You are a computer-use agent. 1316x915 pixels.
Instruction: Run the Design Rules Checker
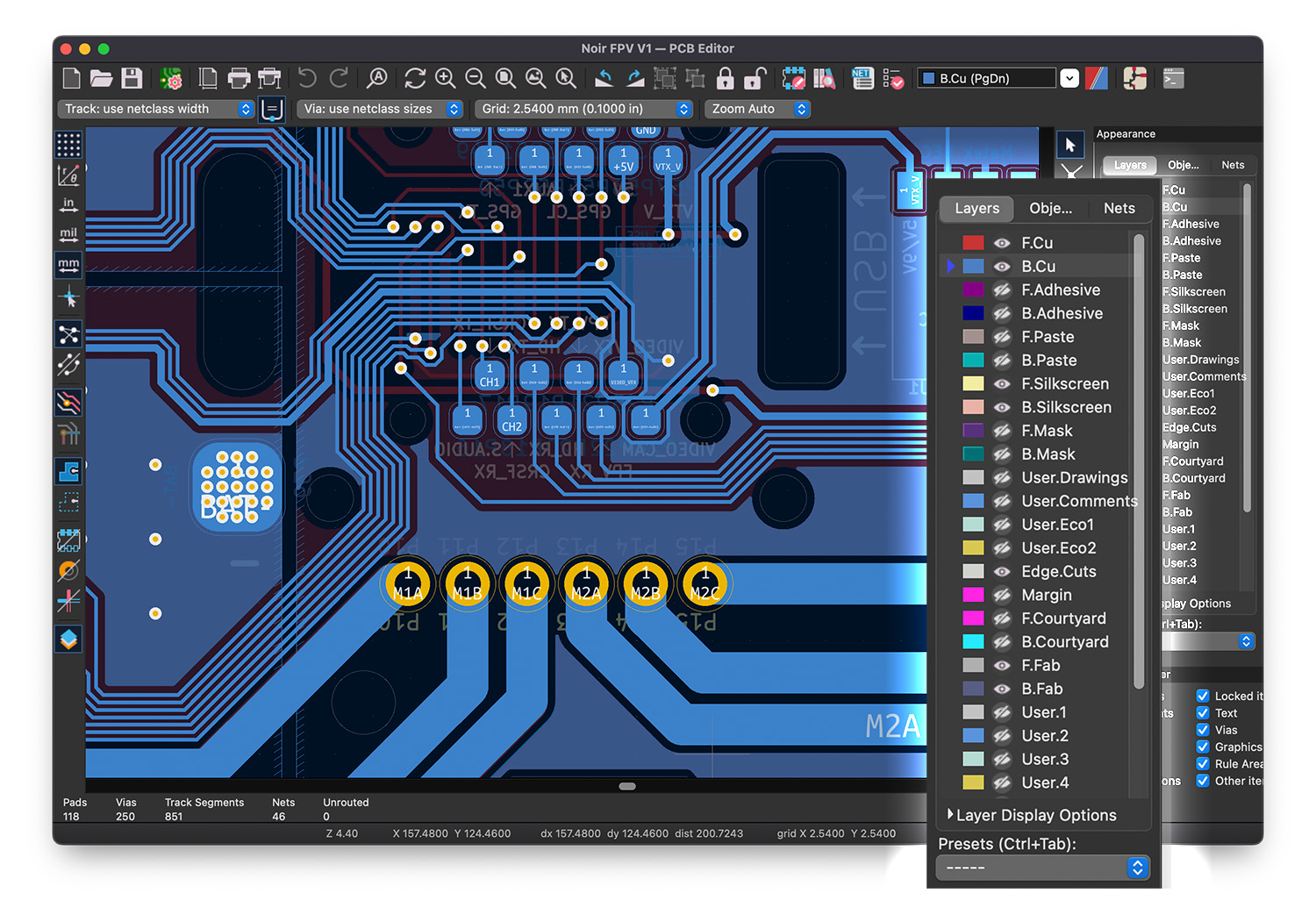click(x=894, y=78)
